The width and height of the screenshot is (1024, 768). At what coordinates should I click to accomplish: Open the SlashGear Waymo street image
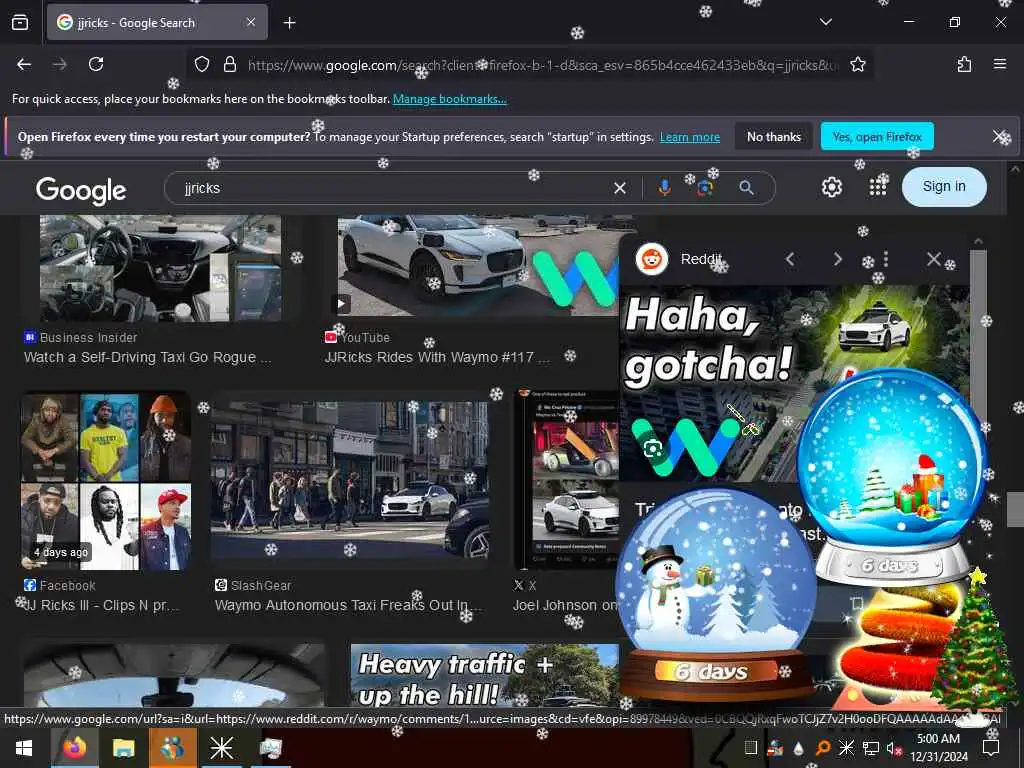[349, 481]
